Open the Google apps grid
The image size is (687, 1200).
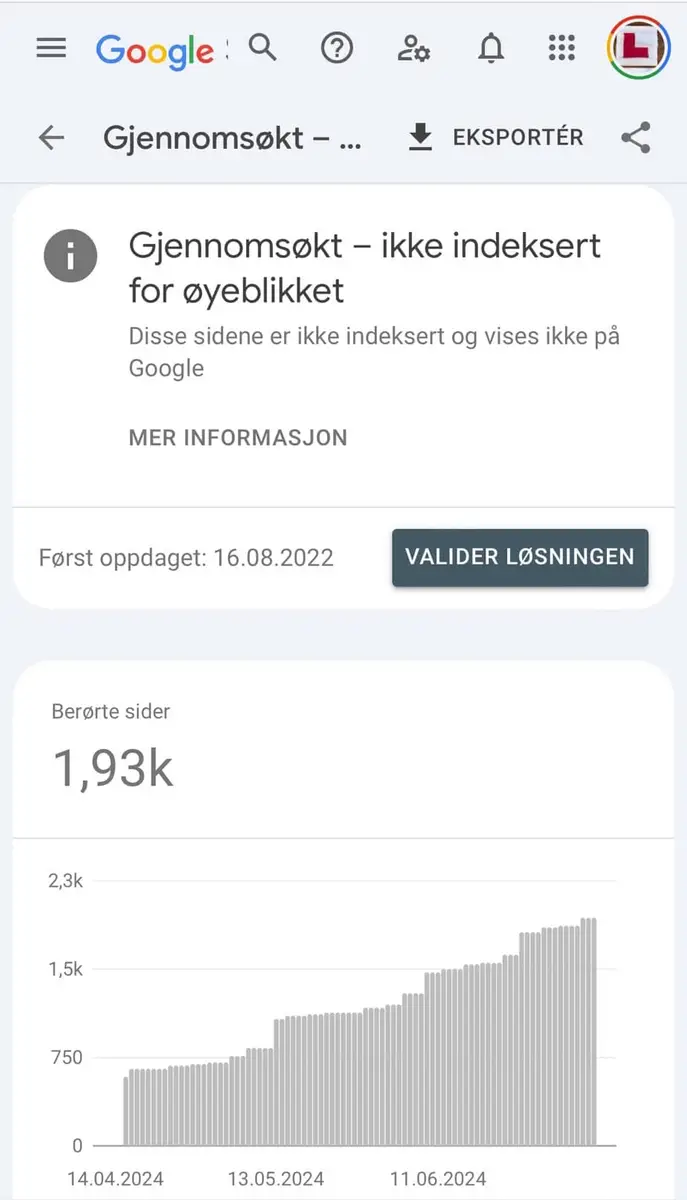(563, 48)
